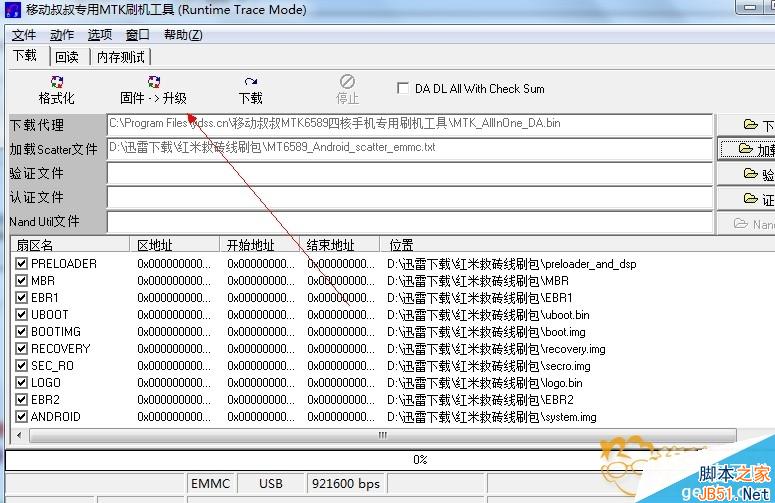Viewport: 775px width, 503px height.
Task: Sort by 开始地址 column header
Action: pos(259,245)
